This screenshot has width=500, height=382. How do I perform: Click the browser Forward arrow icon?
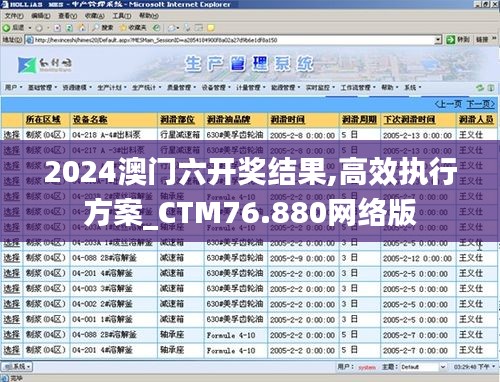(39, 28)
